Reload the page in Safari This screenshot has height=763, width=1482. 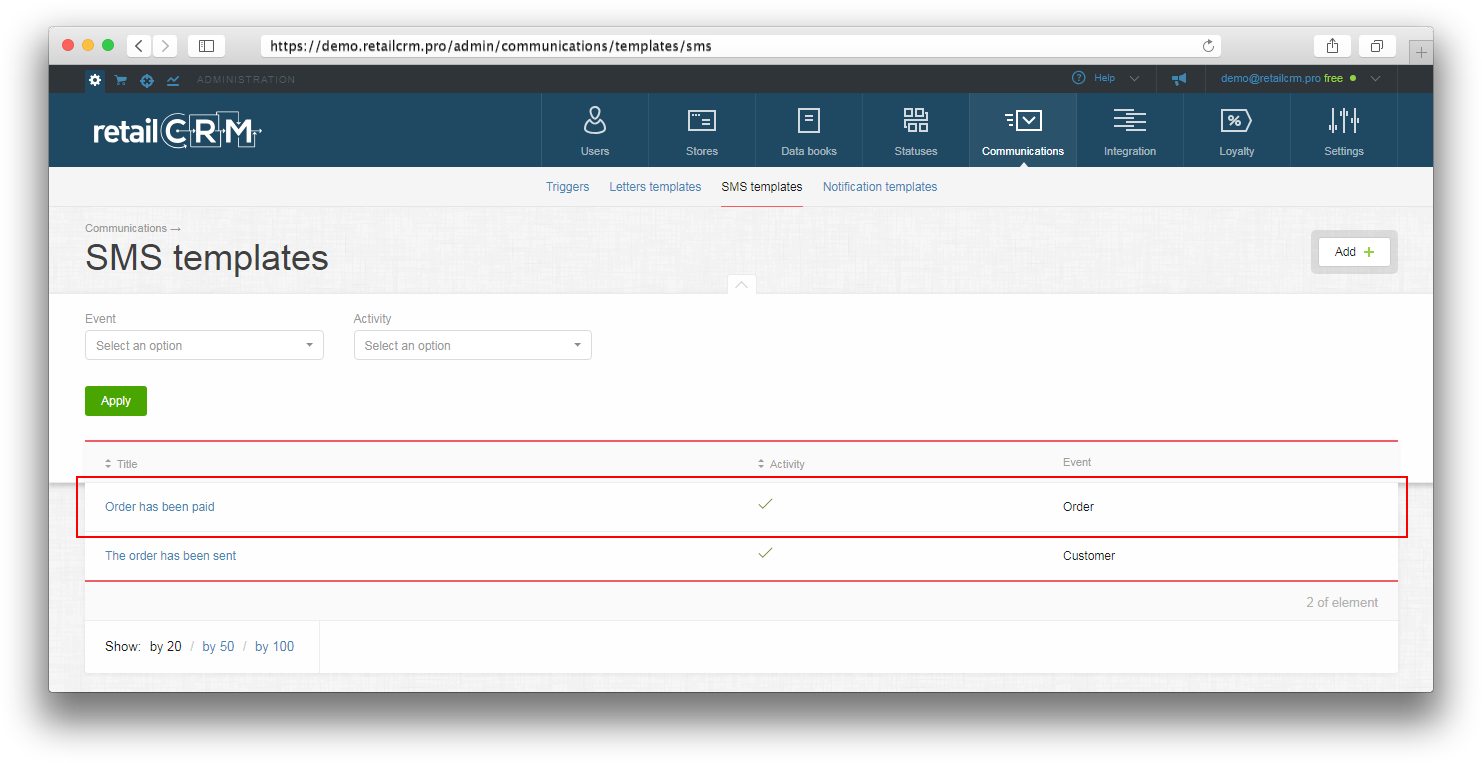(1208, 46)
